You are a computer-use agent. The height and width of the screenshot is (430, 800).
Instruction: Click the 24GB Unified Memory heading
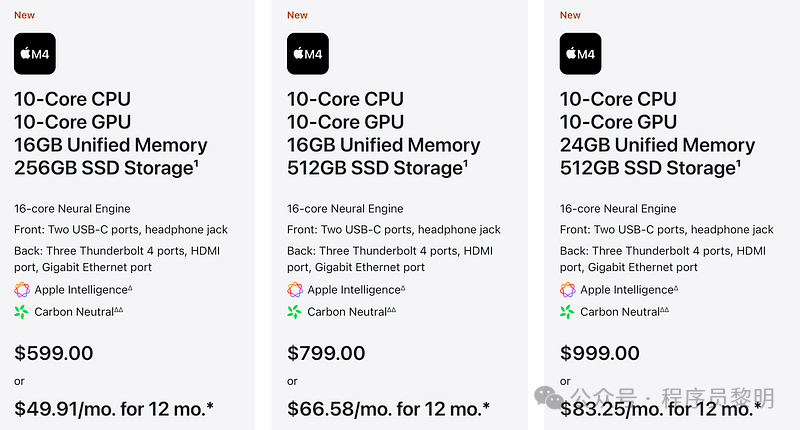(657, 145)
